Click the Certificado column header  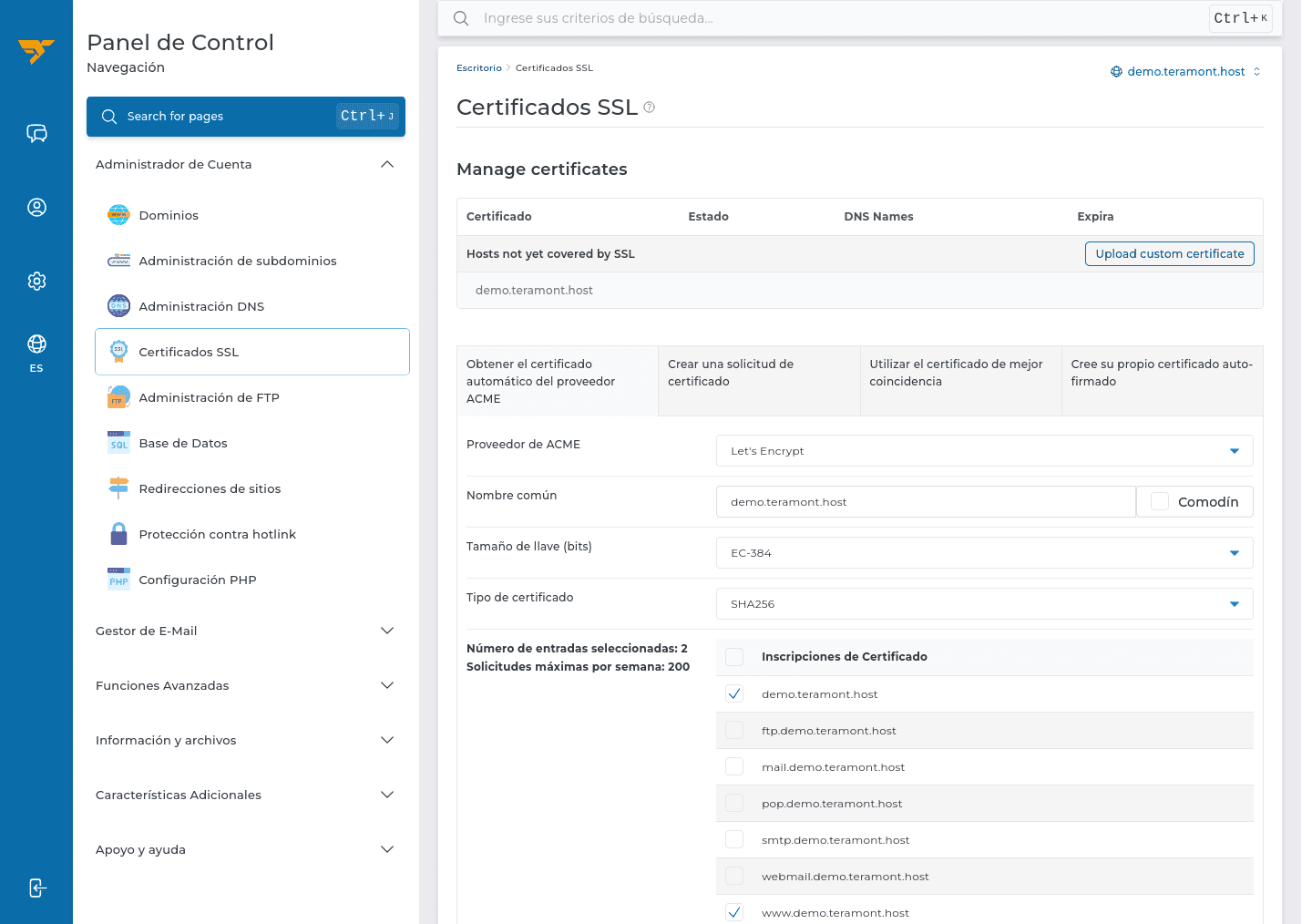click(499, 217)
